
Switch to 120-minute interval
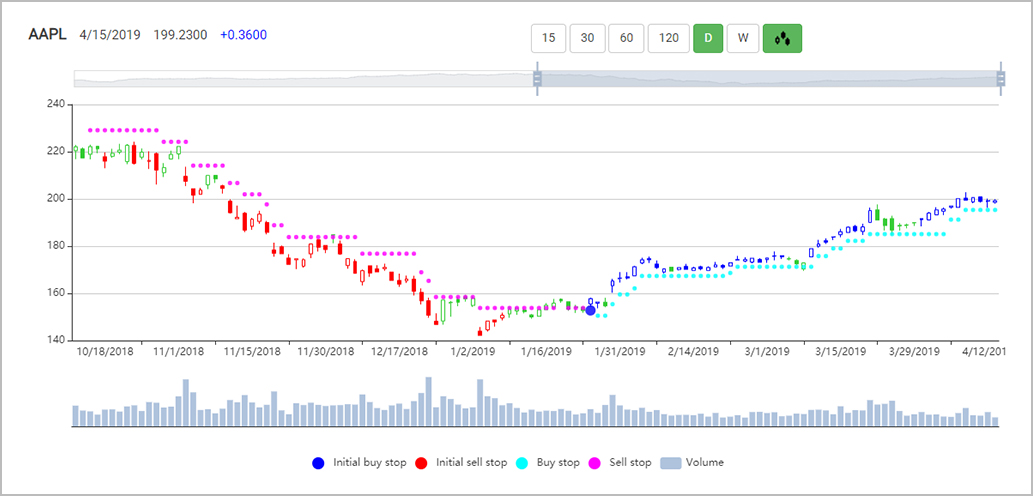(669, 39)
